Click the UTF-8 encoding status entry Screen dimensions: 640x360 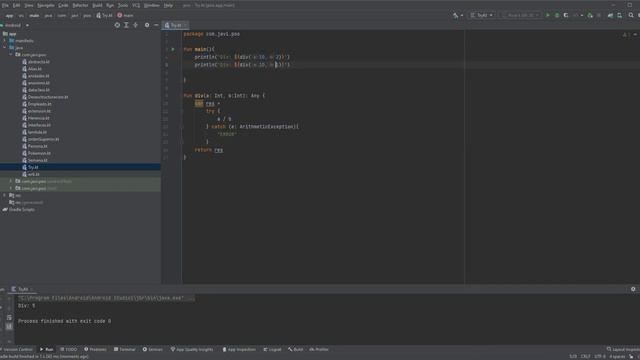600,357
